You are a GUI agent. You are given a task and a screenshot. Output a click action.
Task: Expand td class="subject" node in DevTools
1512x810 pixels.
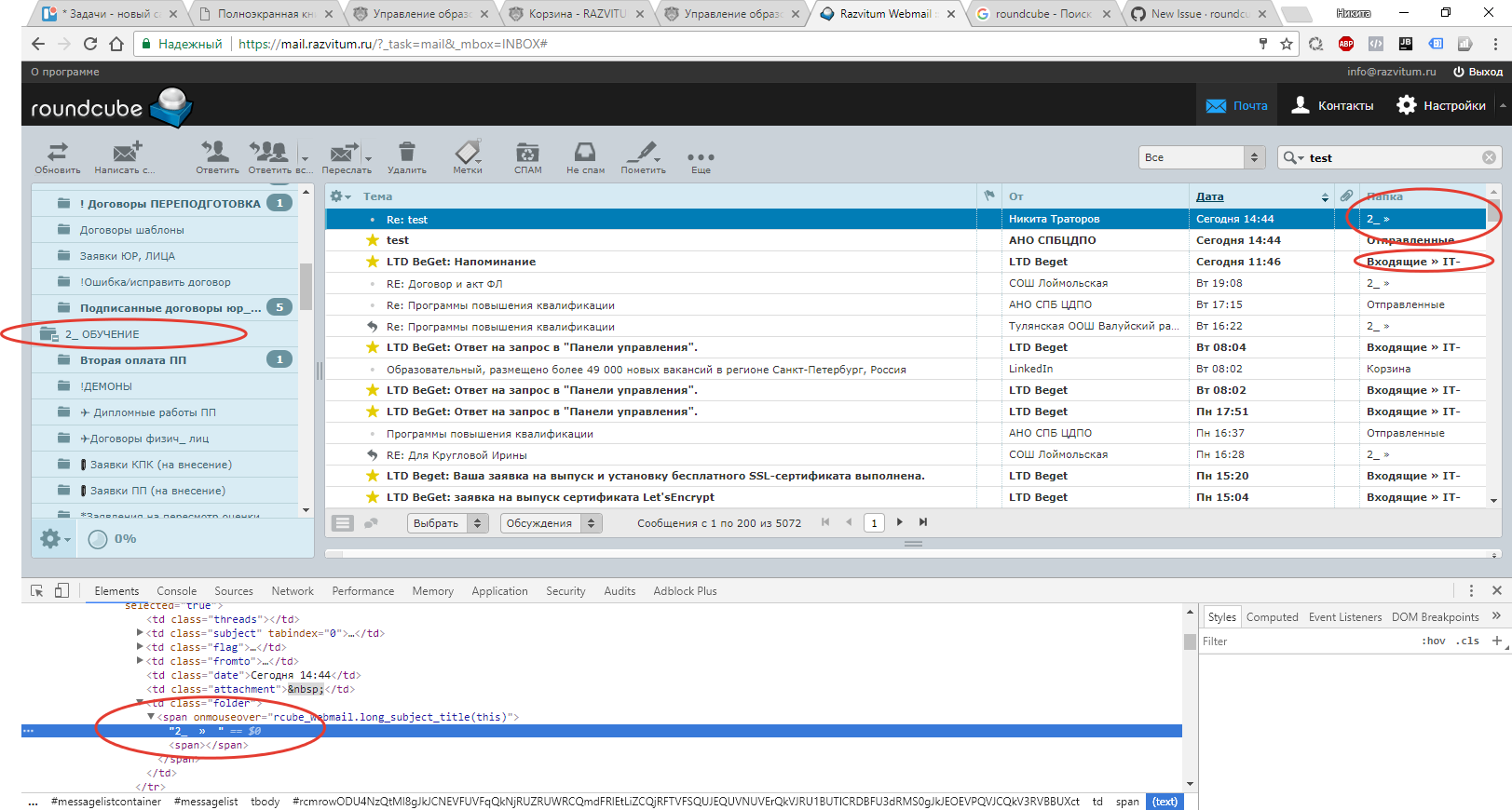click(x=140, y=633)
